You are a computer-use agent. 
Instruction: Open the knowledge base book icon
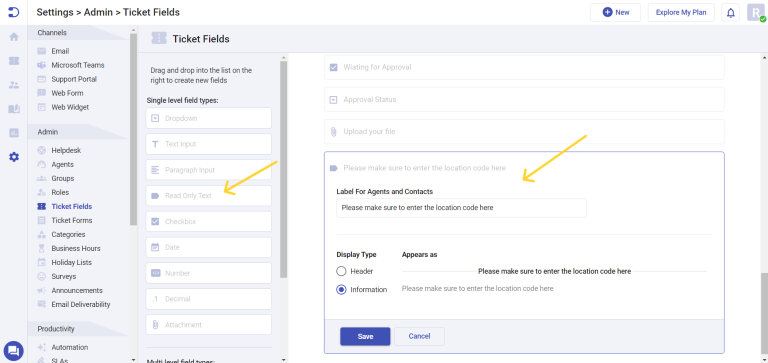pos(14,109)
